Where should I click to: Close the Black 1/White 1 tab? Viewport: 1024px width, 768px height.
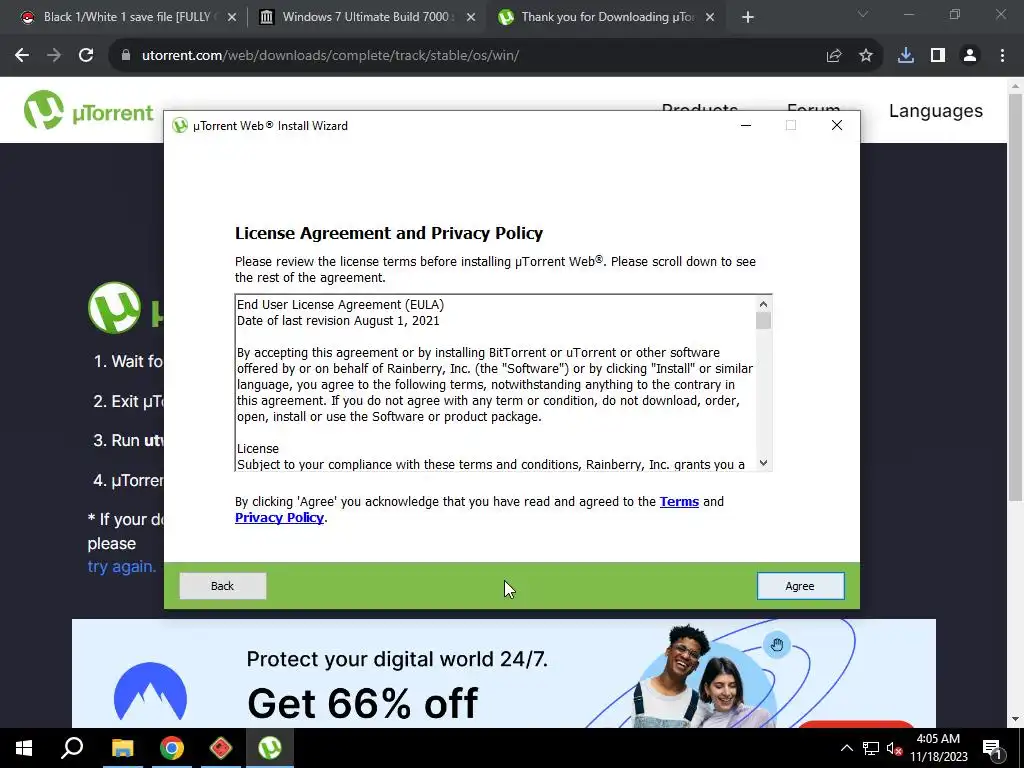pyautogui.click(x=232, y=18)
